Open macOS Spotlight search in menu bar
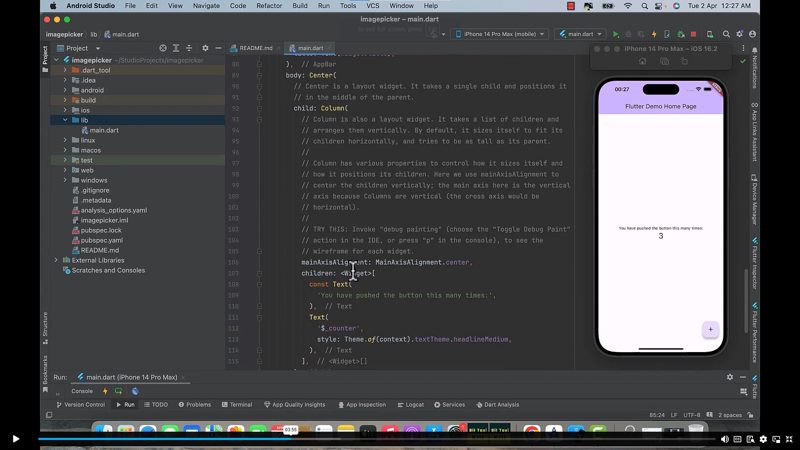This screenshot has width=800, height=450. tap(645, 6)
